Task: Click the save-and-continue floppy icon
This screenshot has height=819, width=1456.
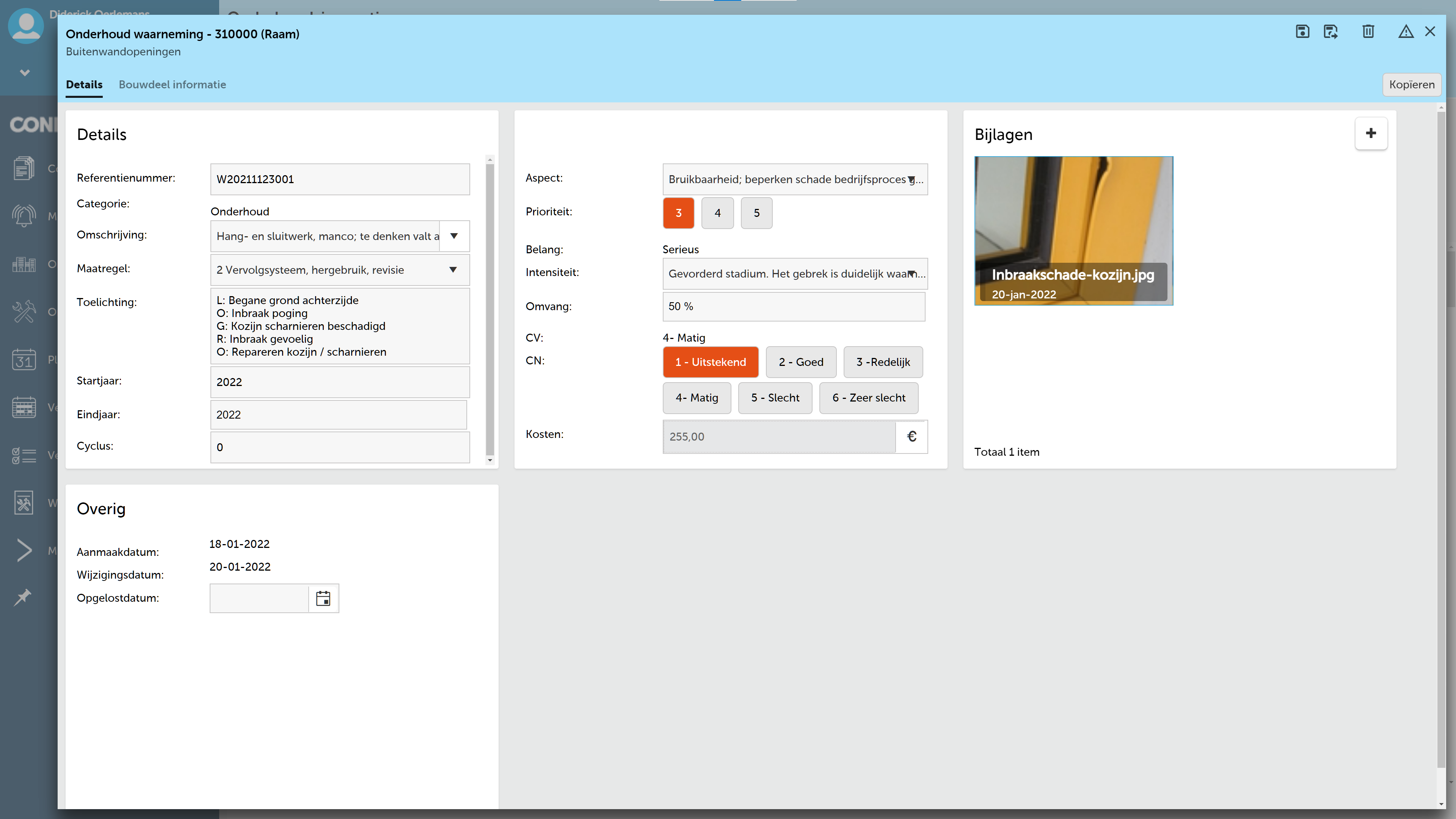Action: click(1330, 32)
